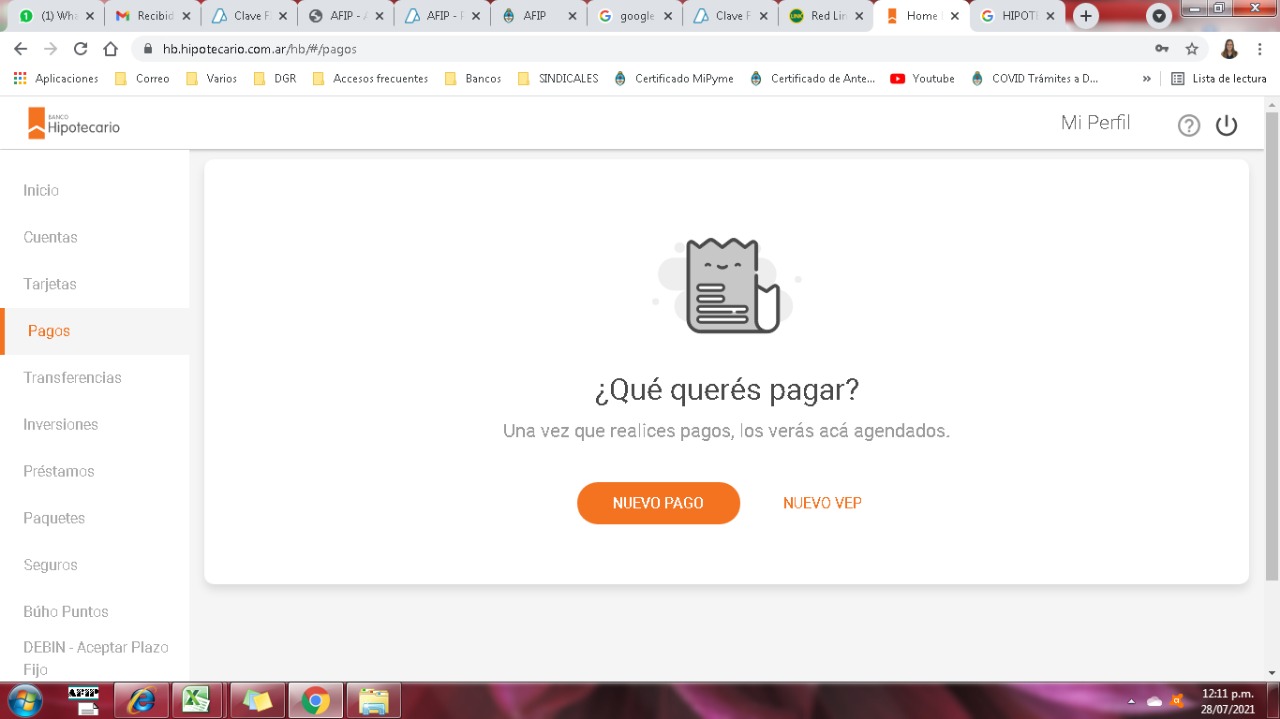Reload the page with the refresh icon
Screen dimensions: 1280x719
81,49
